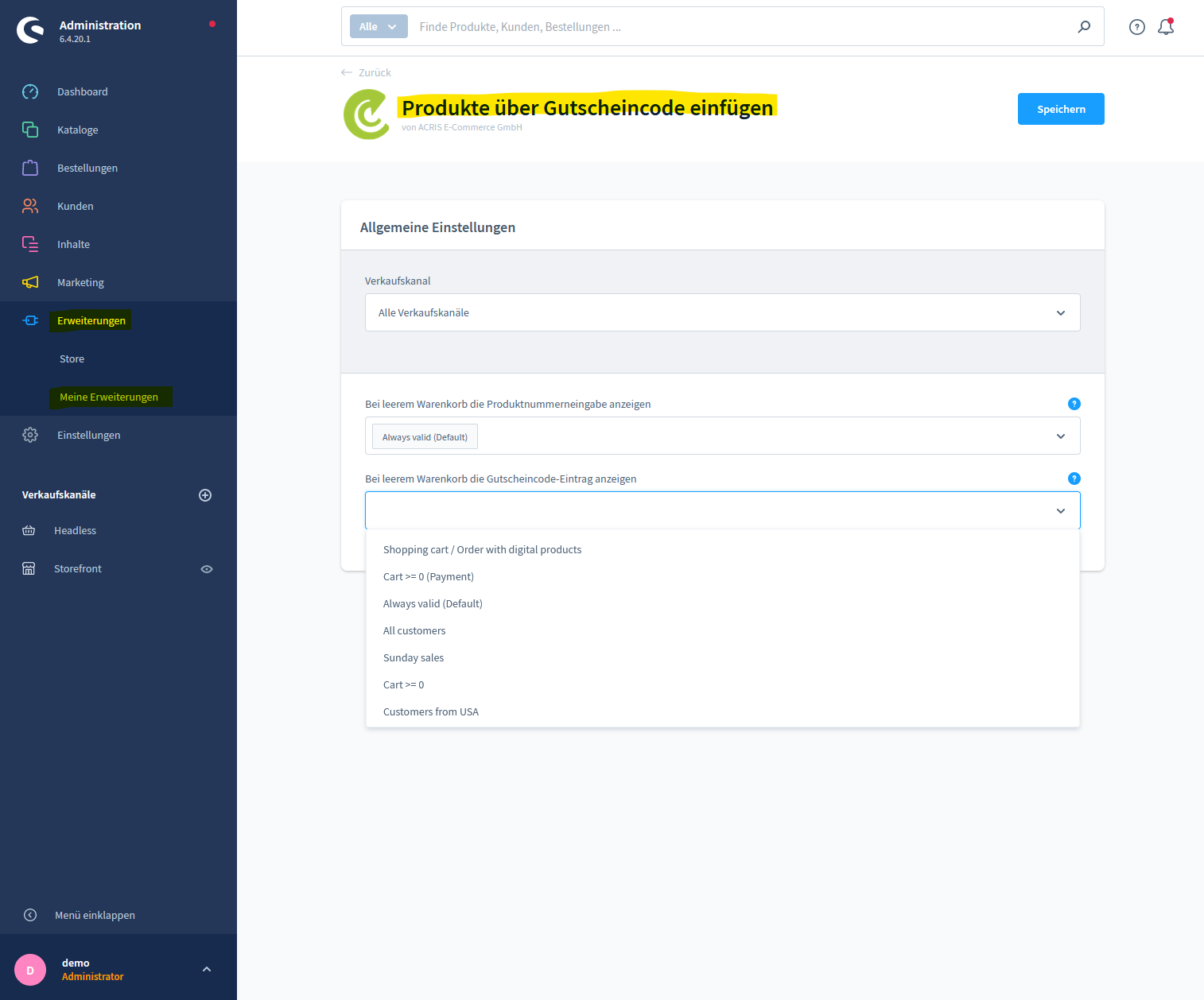Image resolution: width=1204 pixels, height=1000 pixels.
Task: Select Always valid (Default) list option
Action: (x=723, y=603)
